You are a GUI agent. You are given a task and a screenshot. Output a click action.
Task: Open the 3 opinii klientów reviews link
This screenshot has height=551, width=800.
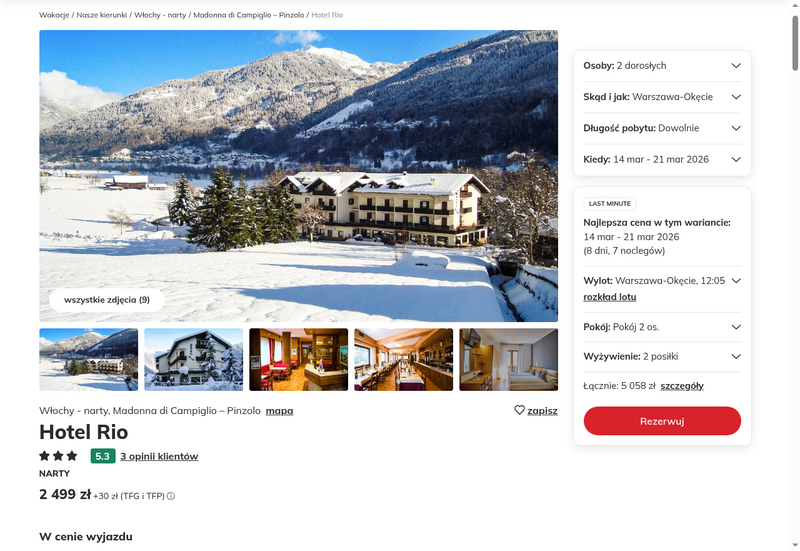coord(159,456)
